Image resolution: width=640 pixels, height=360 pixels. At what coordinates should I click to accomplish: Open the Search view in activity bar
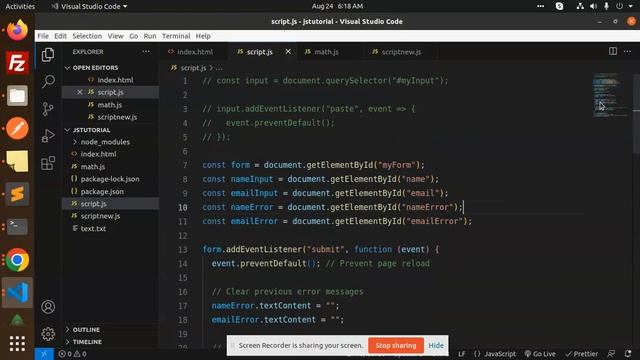point(48,81)
